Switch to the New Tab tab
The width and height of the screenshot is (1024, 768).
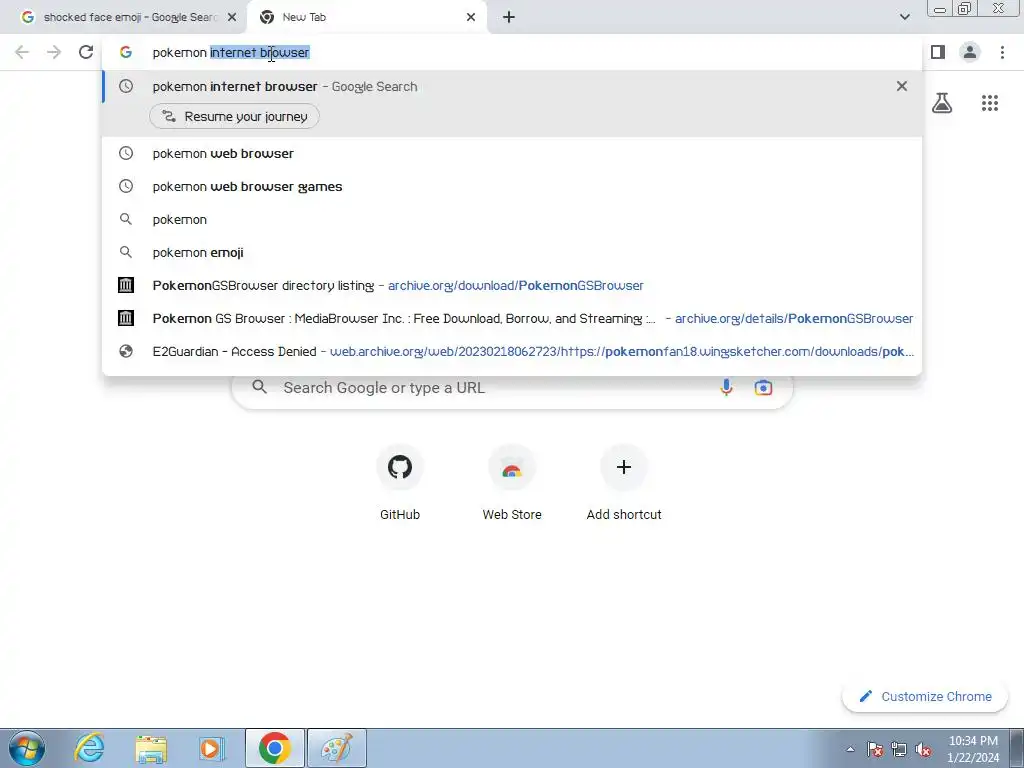pyautogui.click(x=366, y=17)
